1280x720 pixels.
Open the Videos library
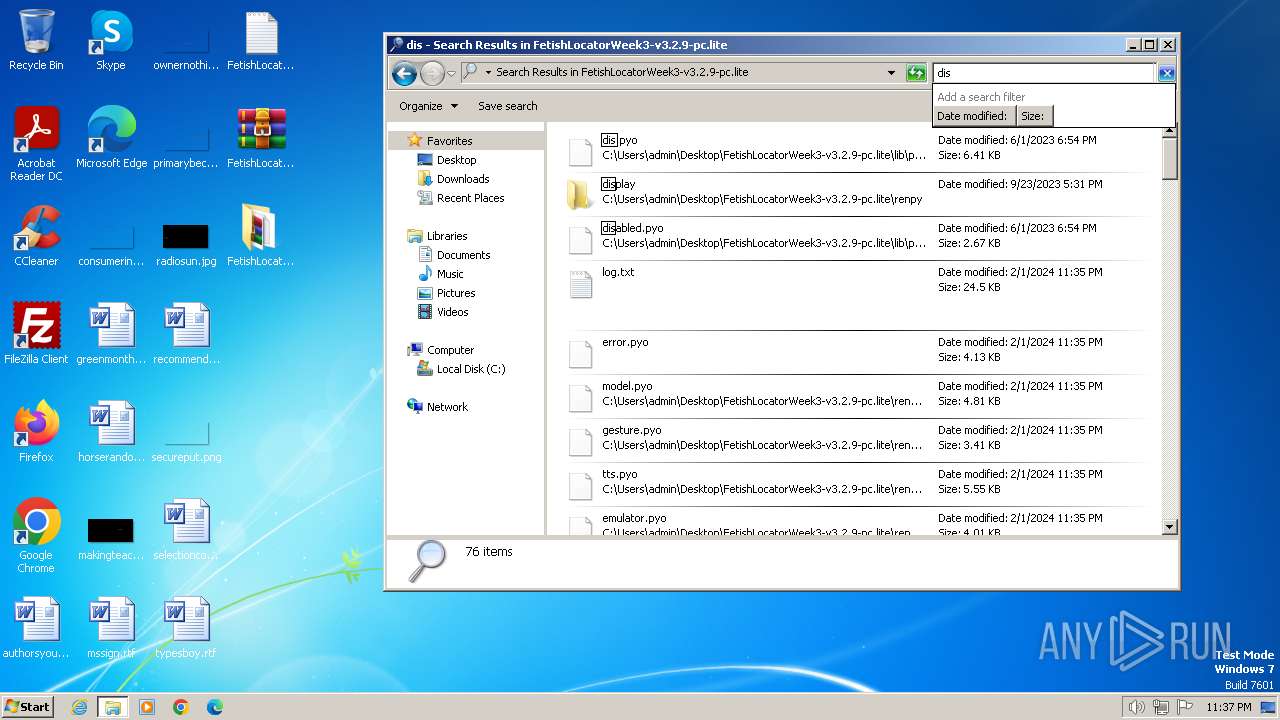click(x=452, y=312)
